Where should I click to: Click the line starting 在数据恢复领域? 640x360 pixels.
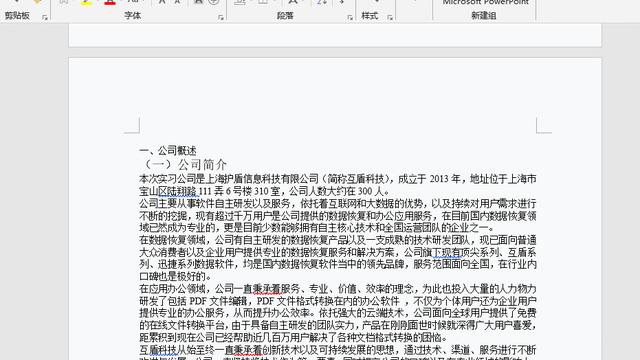(338, 240)
